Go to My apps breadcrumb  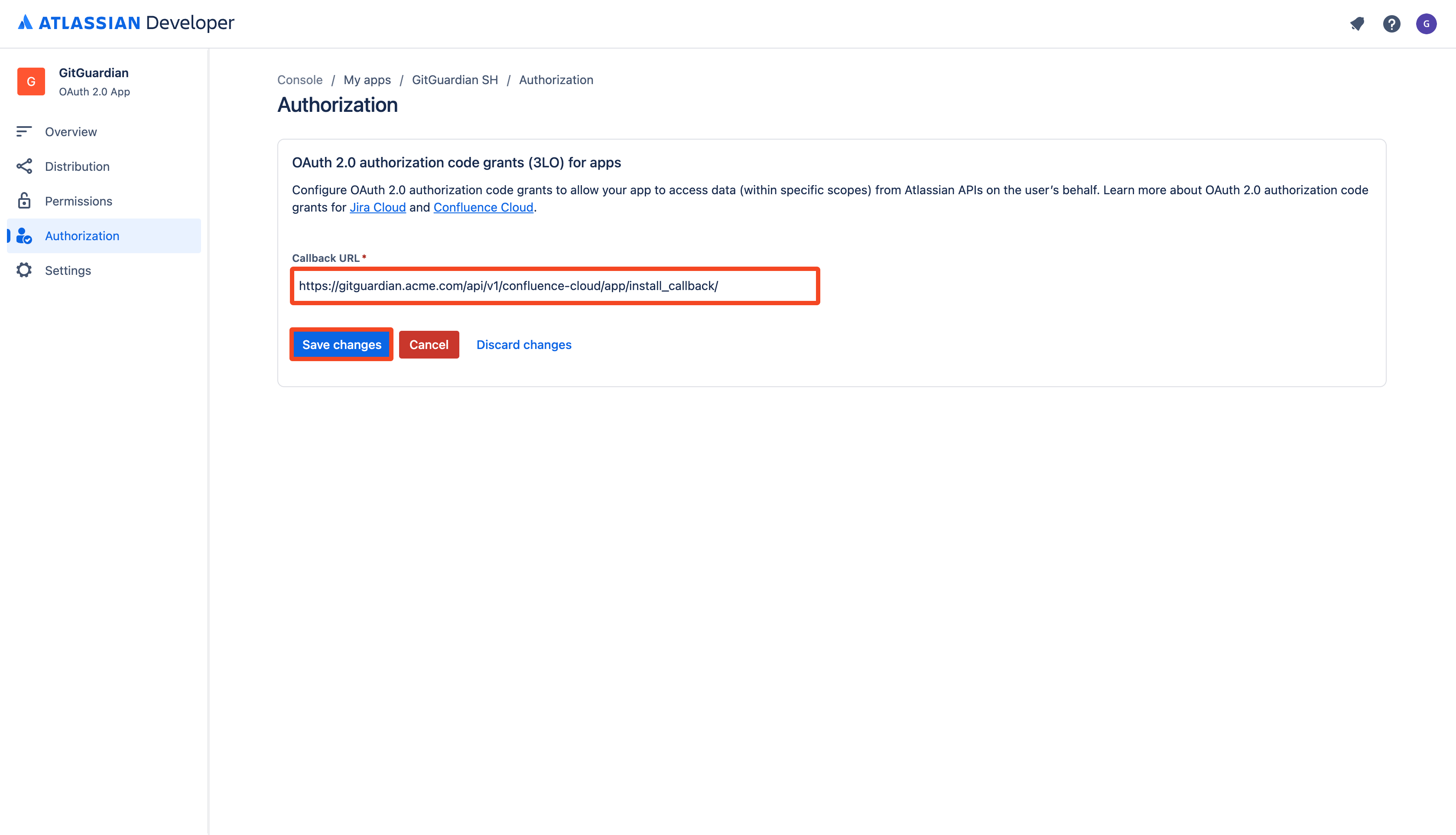(x=367, y=80)
